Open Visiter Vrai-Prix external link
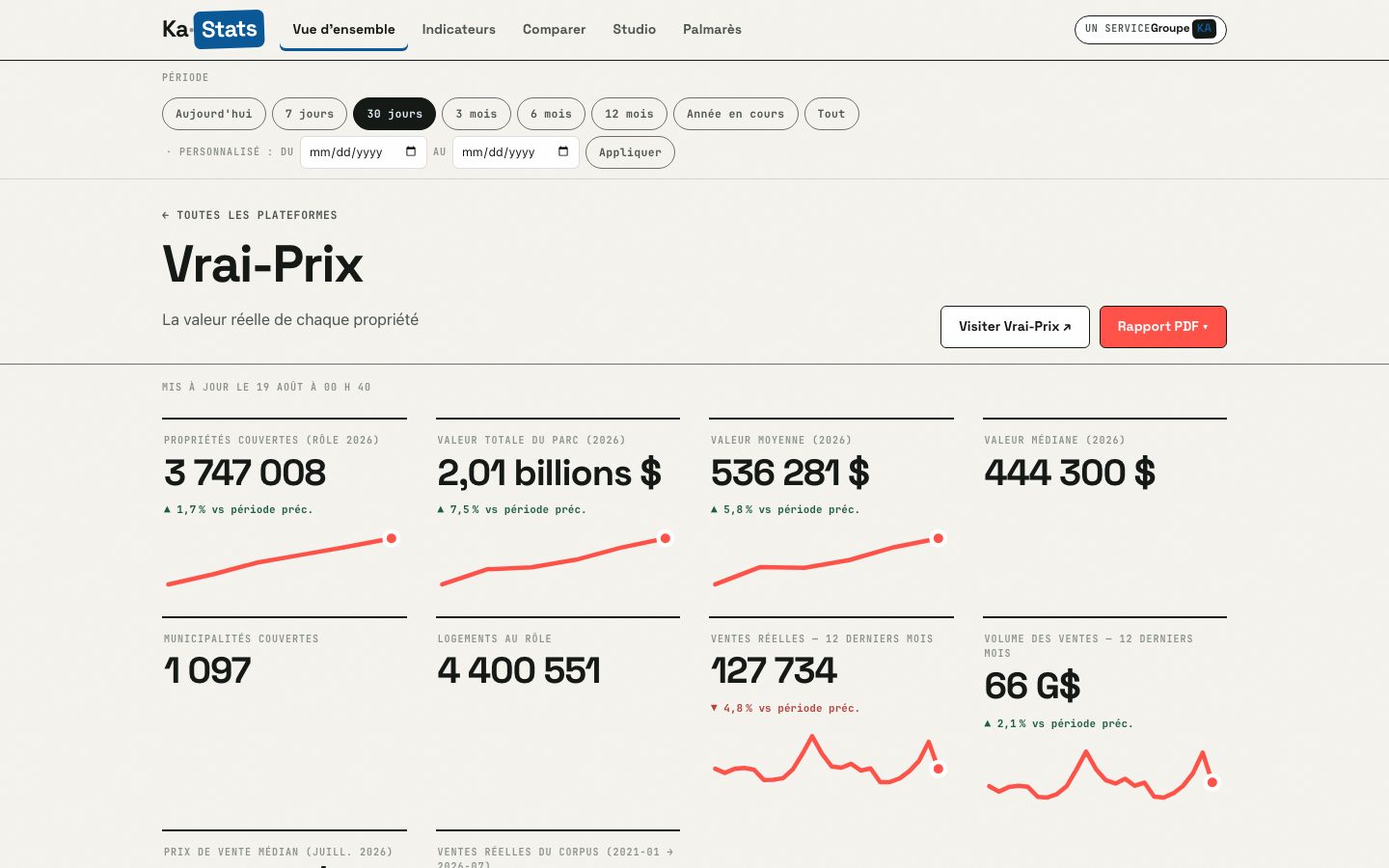The image size is (1389, 868). pyautogui.click(x=1015, y=327)
